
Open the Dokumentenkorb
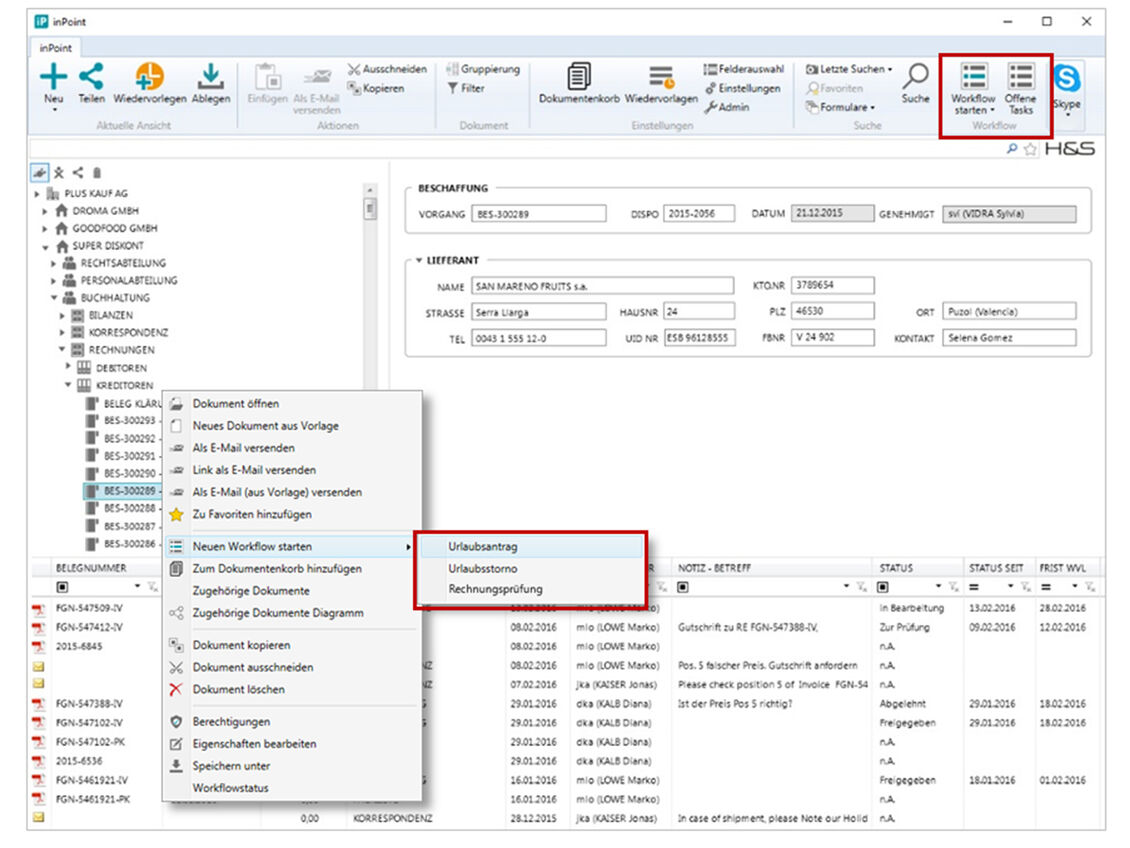click(x=579, y=83)
